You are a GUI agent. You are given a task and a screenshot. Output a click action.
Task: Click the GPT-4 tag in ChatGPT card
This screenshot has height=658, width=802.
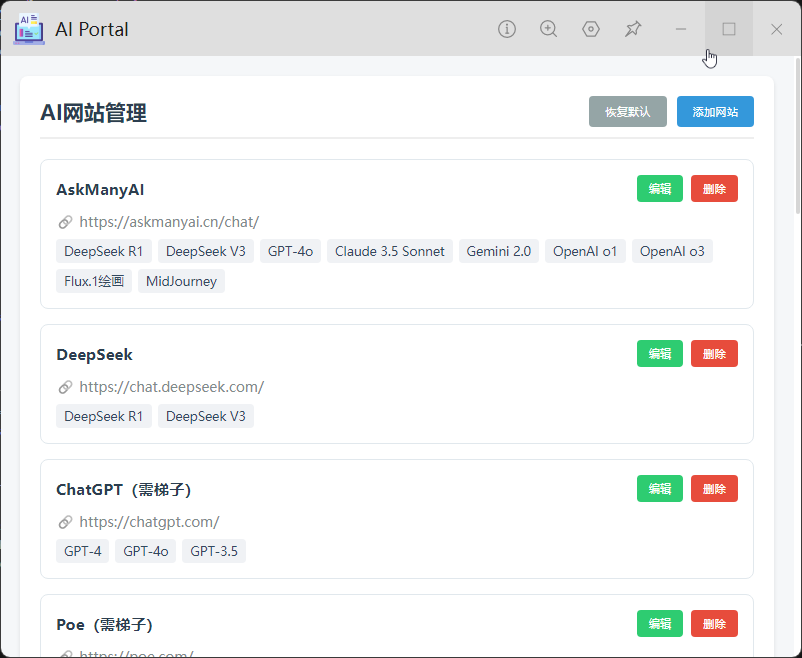coord(82,551)
